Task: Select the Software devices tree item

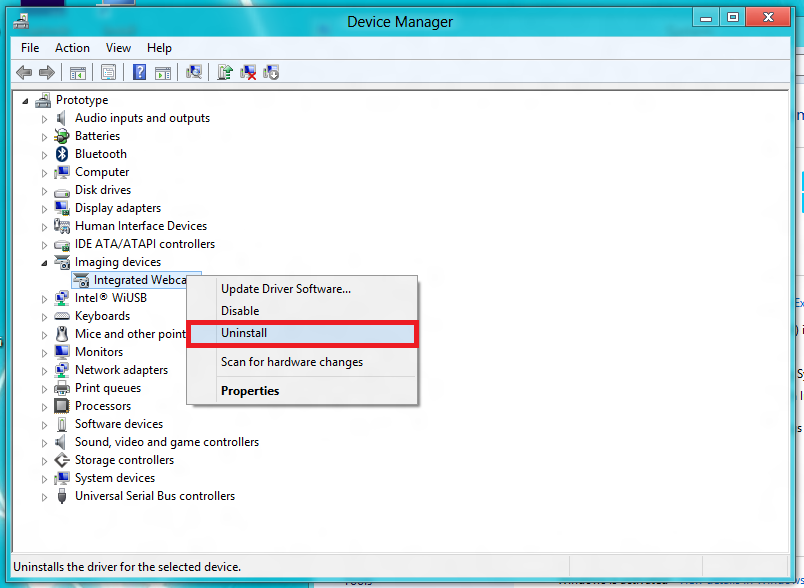Action: click(x=119, y=424)
